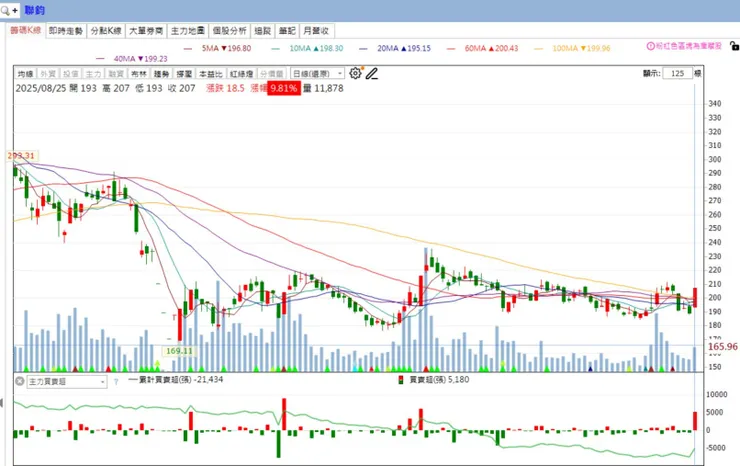Click the 粉紅色區塊為重壓股 pink notice link
This screenshot has width=740, height=466.
[689, 46]
